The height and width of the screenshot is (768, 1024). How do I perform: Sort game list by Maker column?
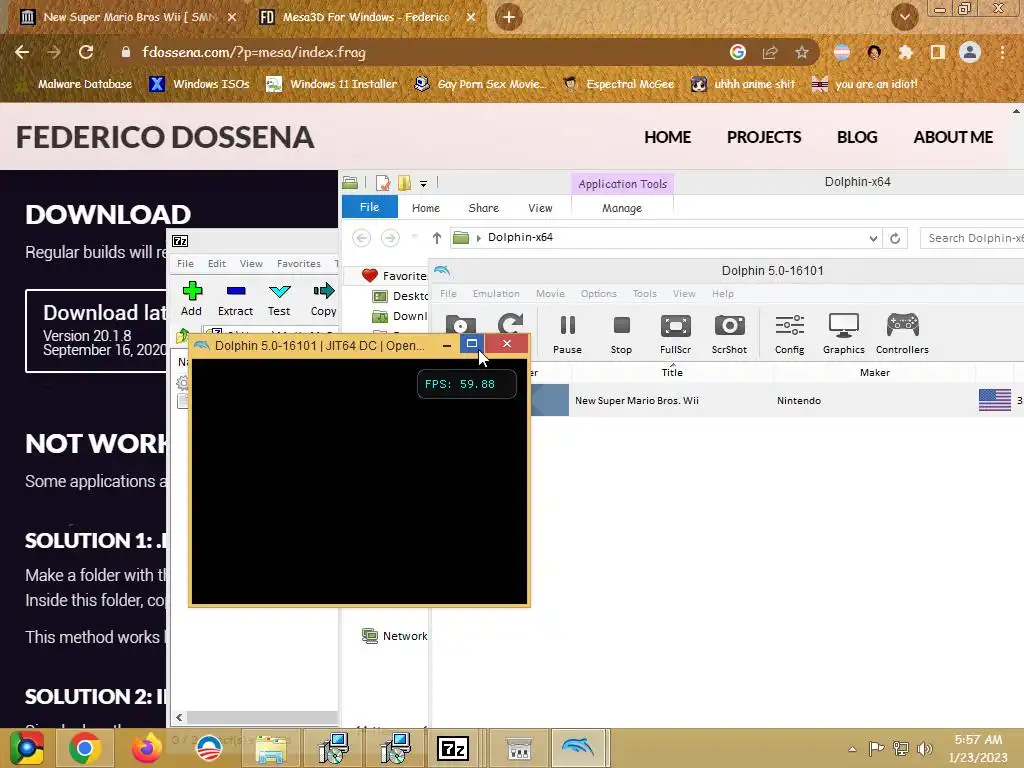pos(874,372)
